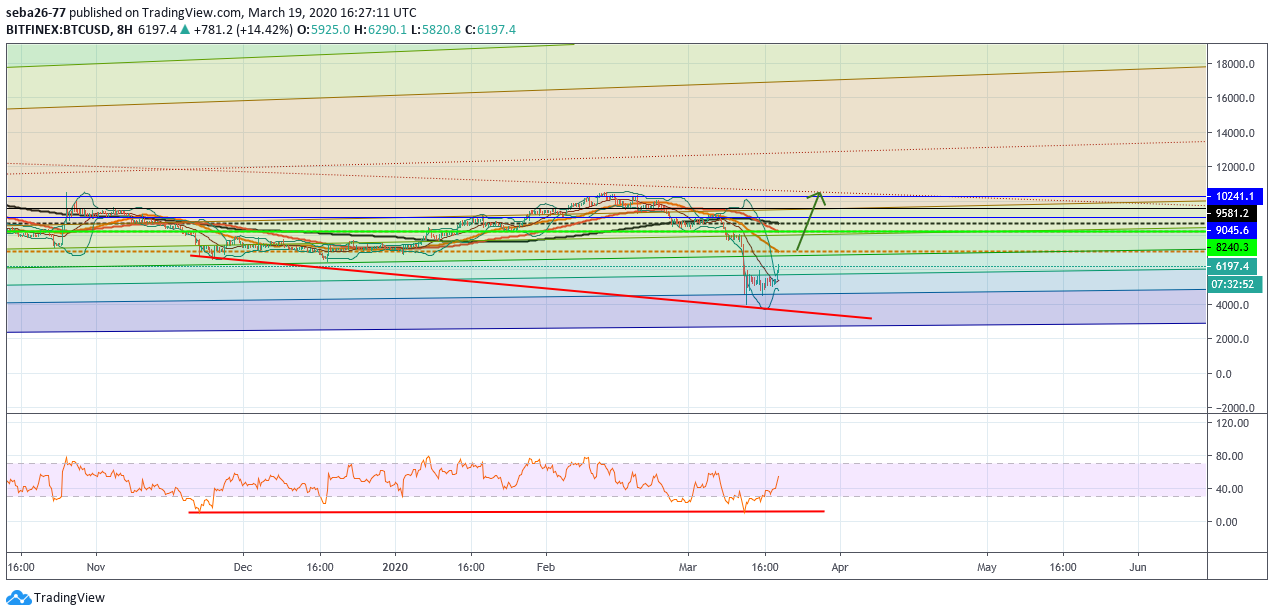Click the seba26-77 author name
The height and width of the screenshot is (616, 1274).
37,13
